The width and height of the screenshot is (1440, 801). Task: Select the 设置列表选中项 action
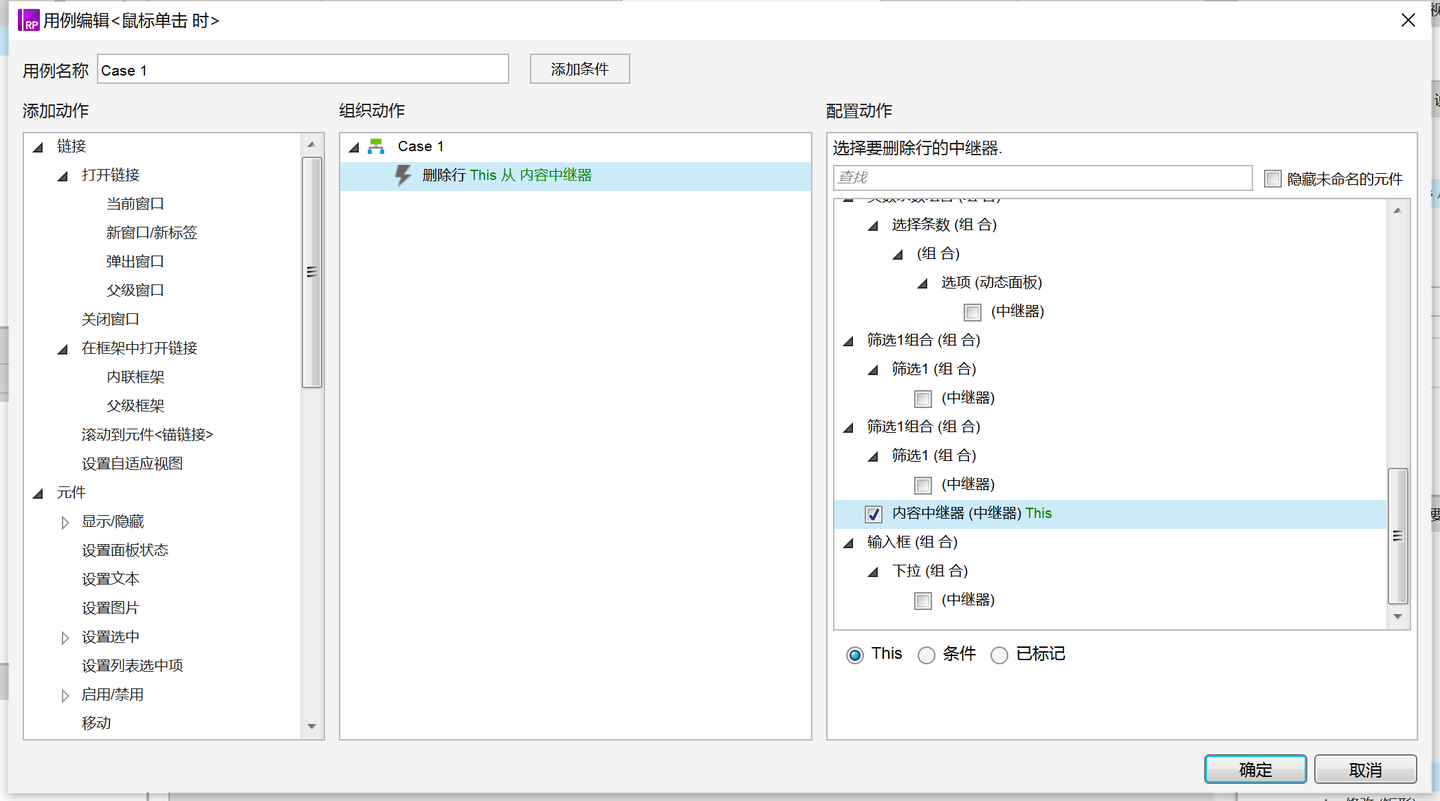132,666
